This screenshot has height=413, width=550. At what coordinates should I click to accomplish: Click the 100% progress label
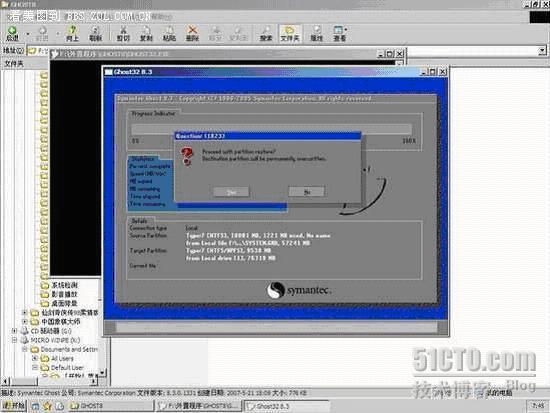[x=409, y=141]
